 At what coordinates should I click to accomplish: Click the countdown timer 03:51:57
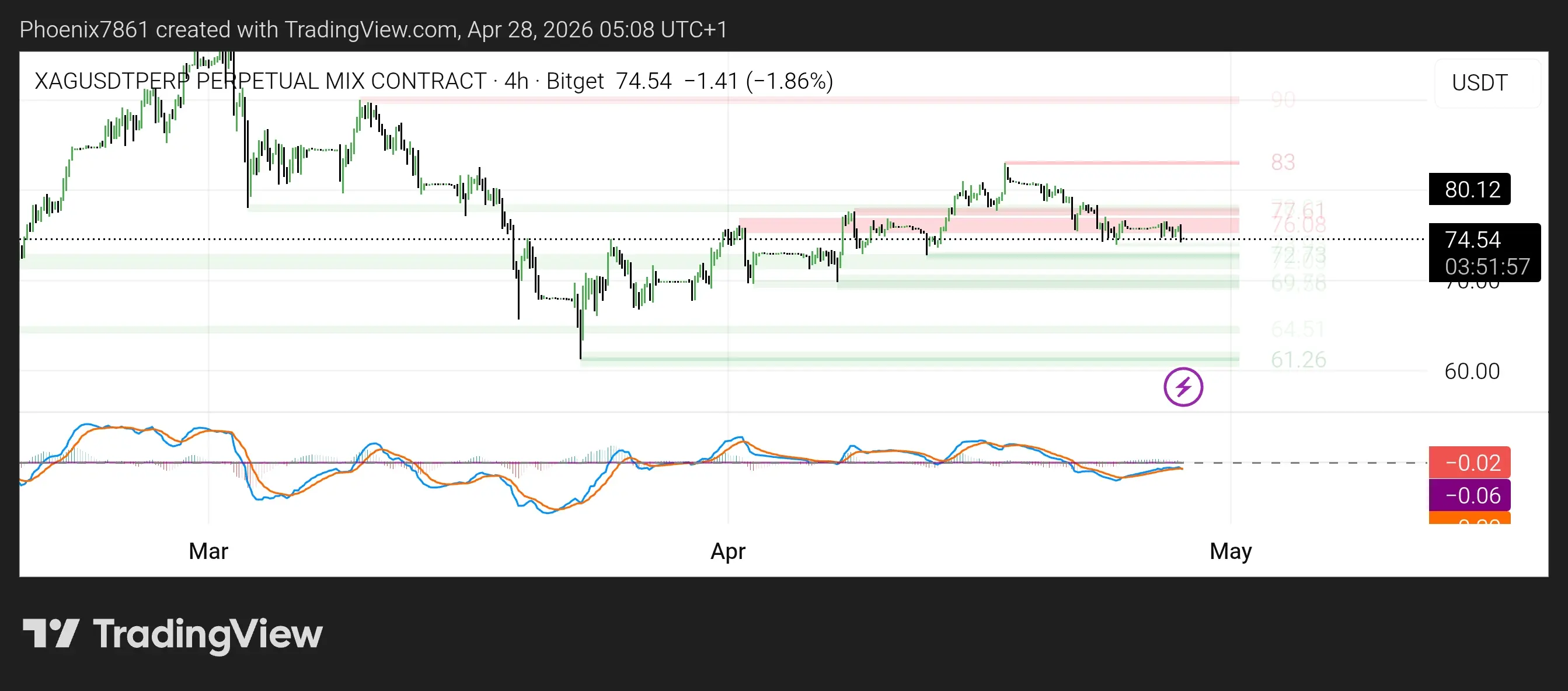tap(1486, 267)
